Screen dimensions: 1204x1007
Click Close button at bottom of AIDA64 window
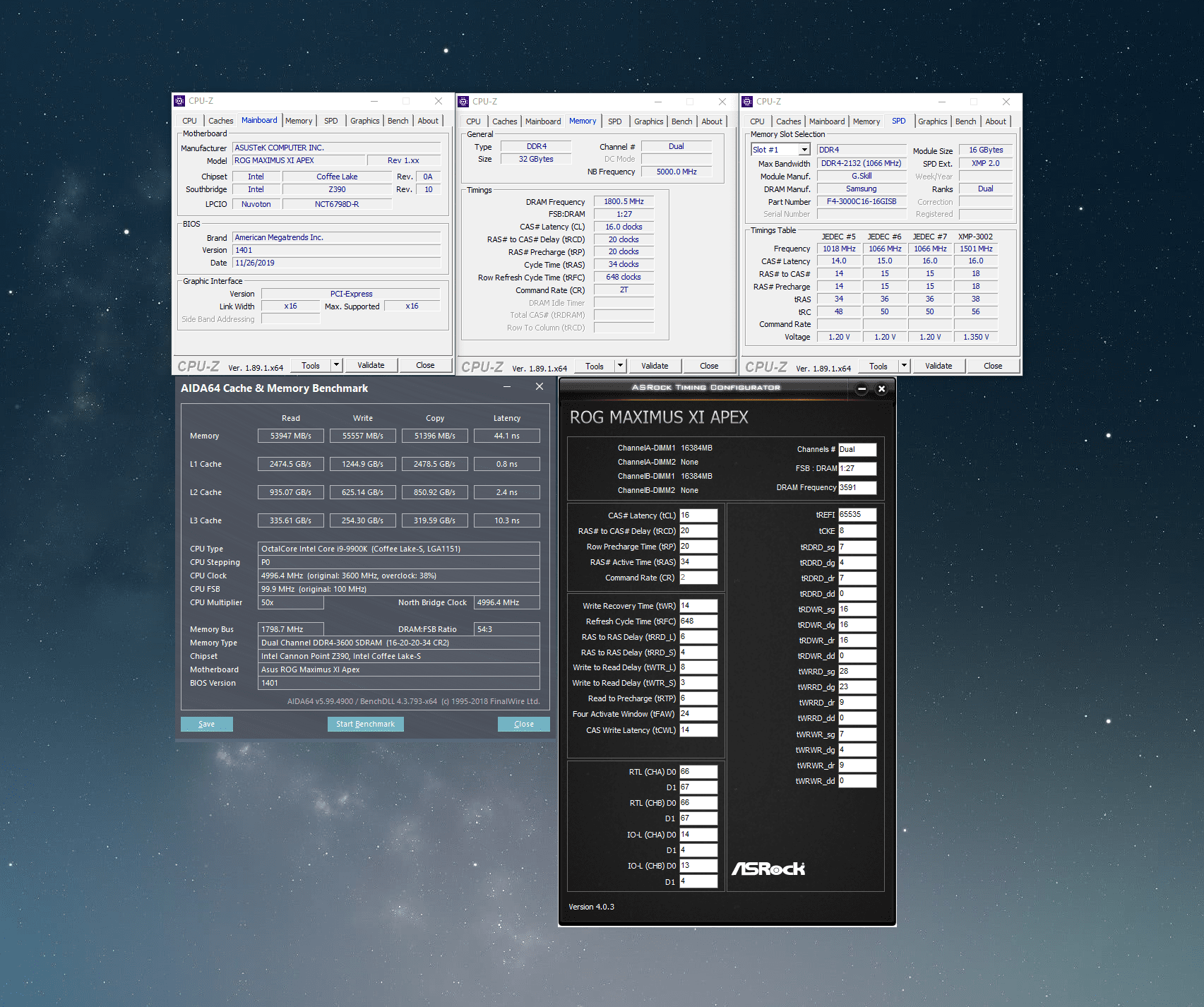[x=524, y=724]
